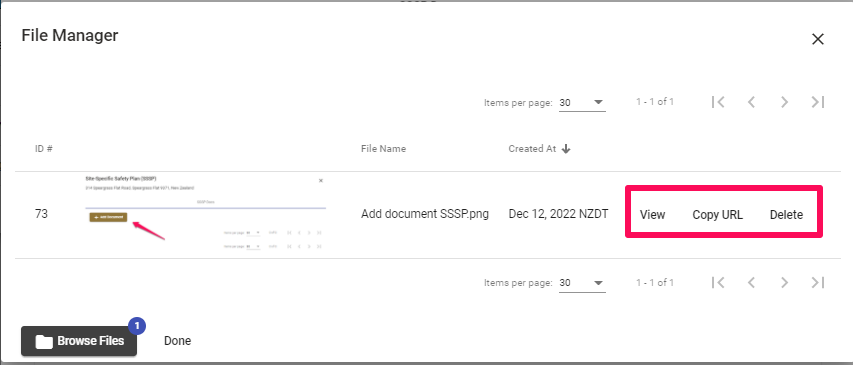Toggle Created At sort arrow
853x365 pixels.
pyautogui.click(x=566, y=149)
